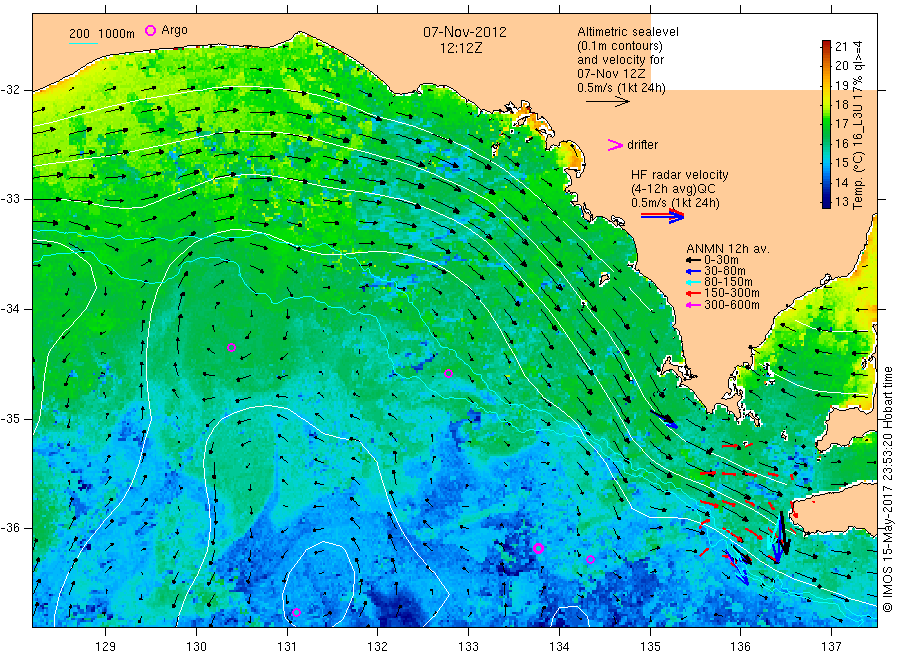Click the 17 degree colorbar tick label
This screenshot has width=900, height=660.
pyautogui.click(x=841, y=124)
